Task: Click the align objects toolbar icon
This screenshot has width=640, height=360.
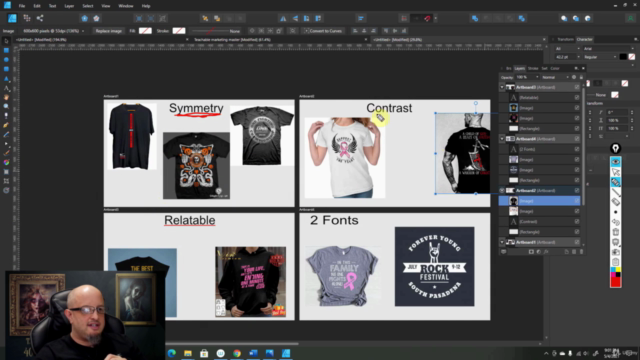Action: coord(361,18)
